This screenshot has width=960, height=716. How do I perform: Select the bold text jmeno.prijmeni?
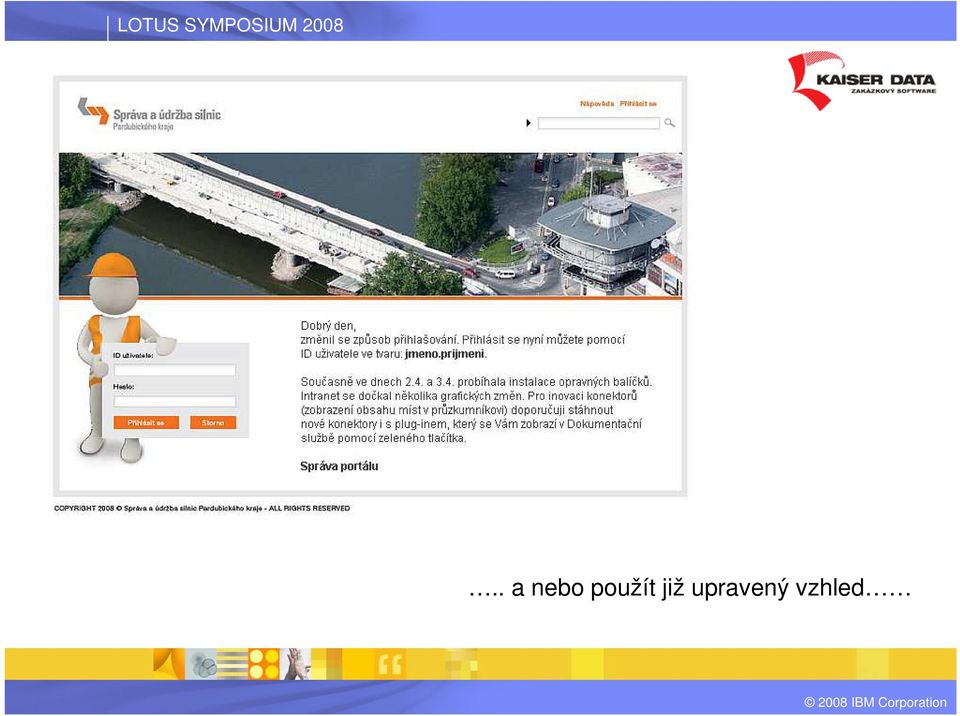444,353
